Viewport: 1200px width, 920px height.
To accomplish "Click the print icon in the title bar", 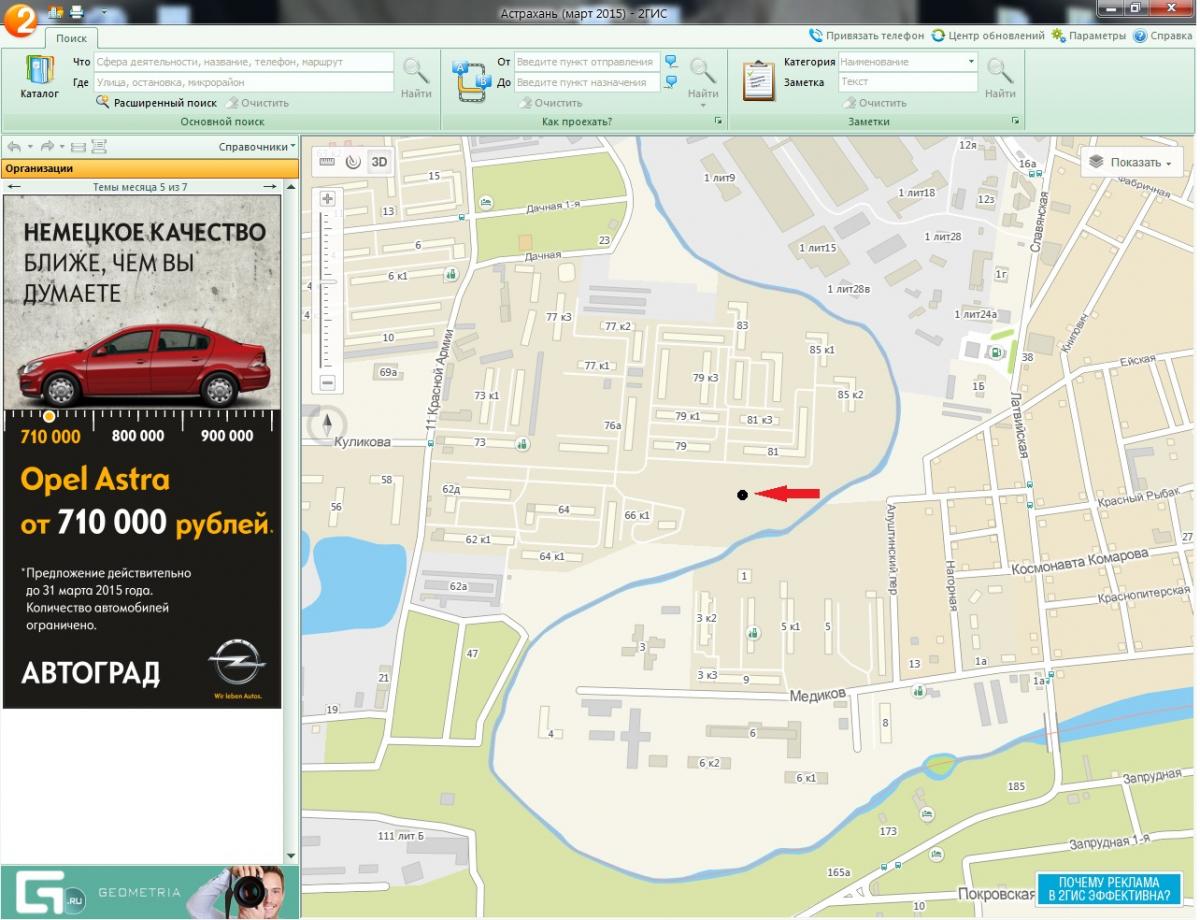I will click(75, 12).
